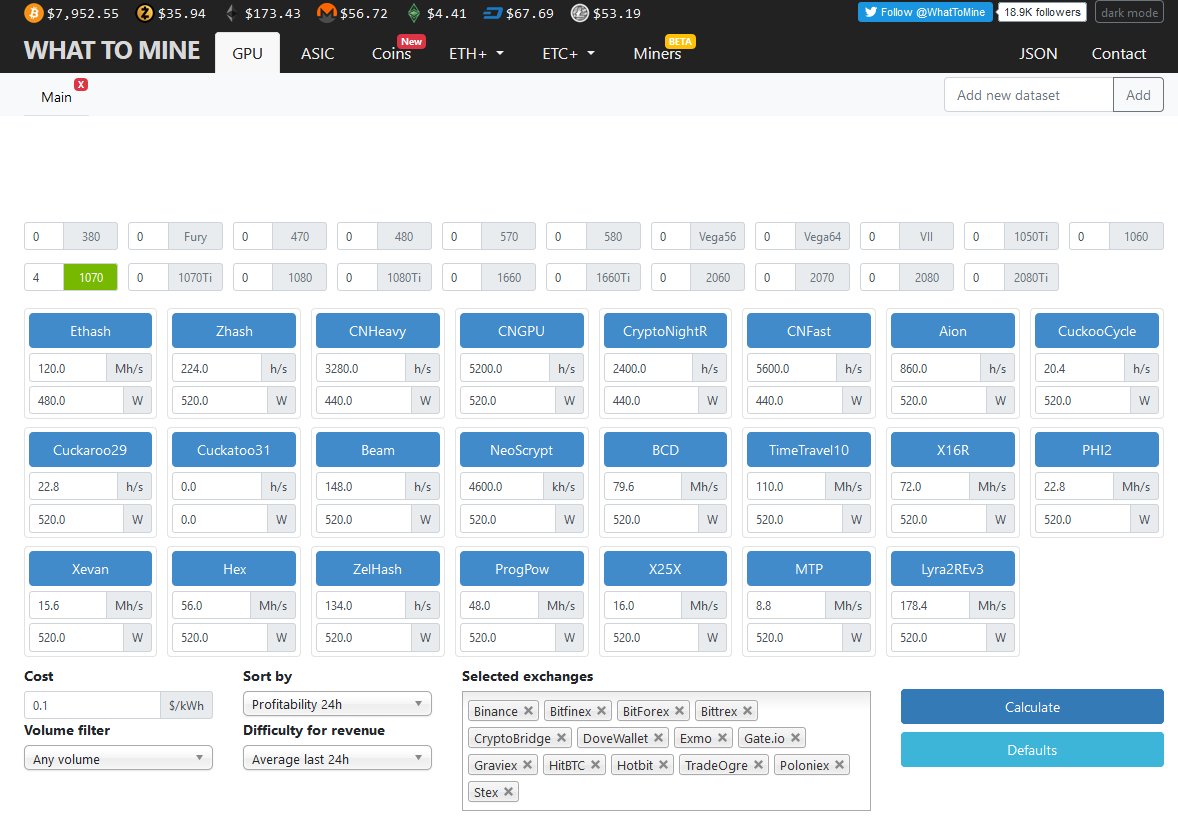Click the Monero coin icon
1178x818 pixels.
(x=326, y=13)
